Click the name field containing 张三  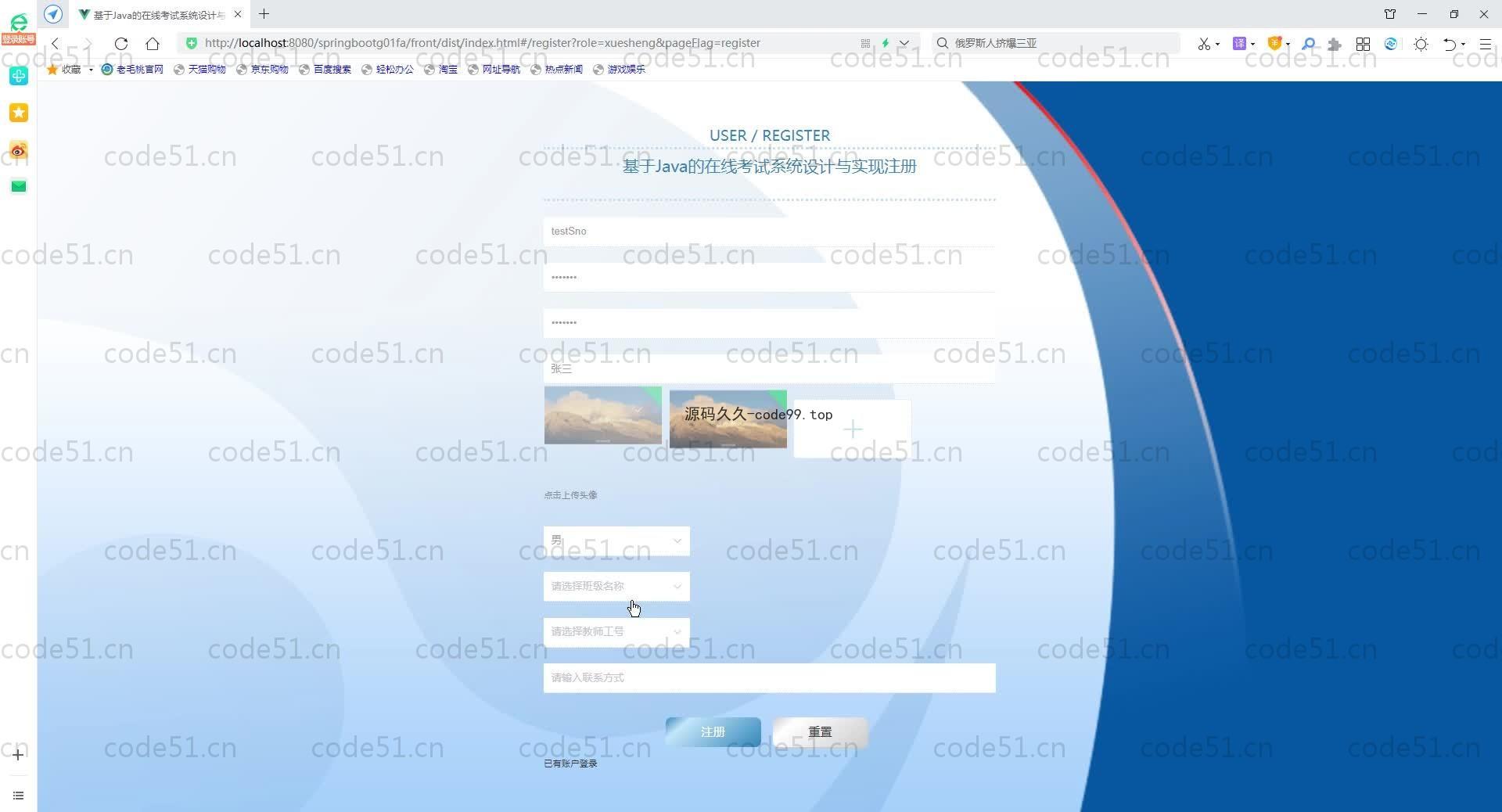point(769,368)
